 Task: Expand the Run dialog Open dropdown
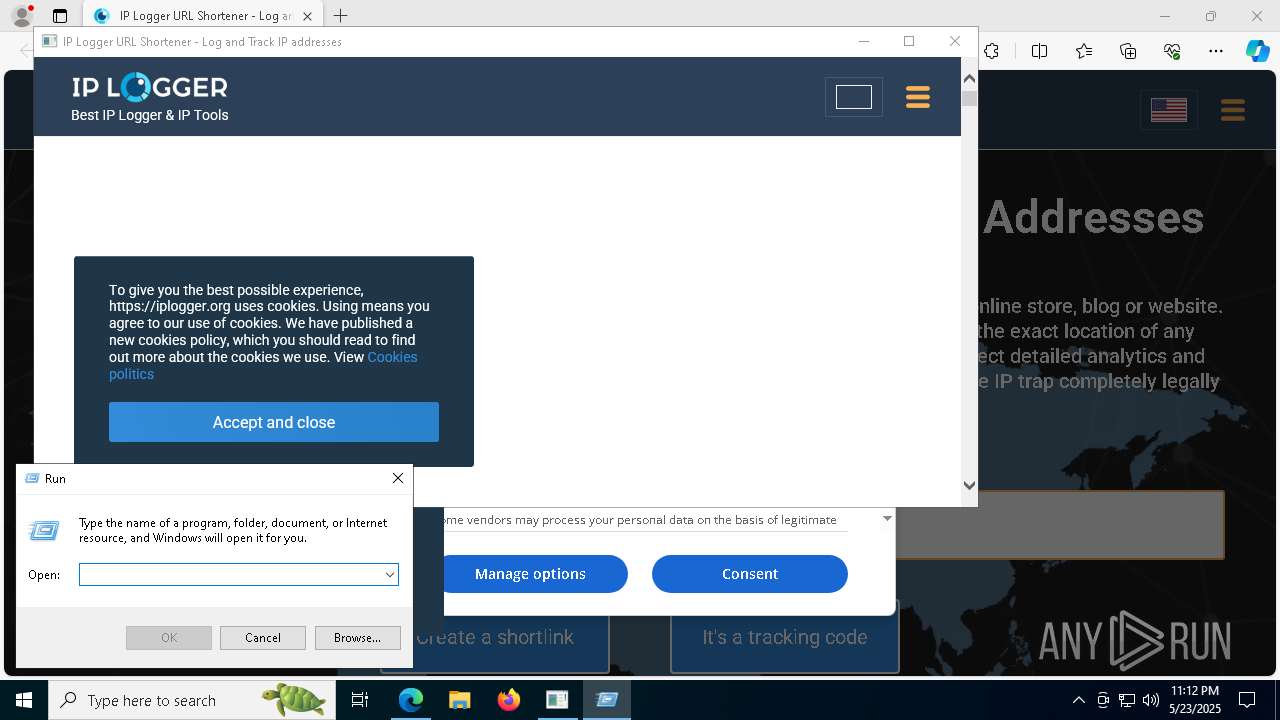click(x=390, y=575)
